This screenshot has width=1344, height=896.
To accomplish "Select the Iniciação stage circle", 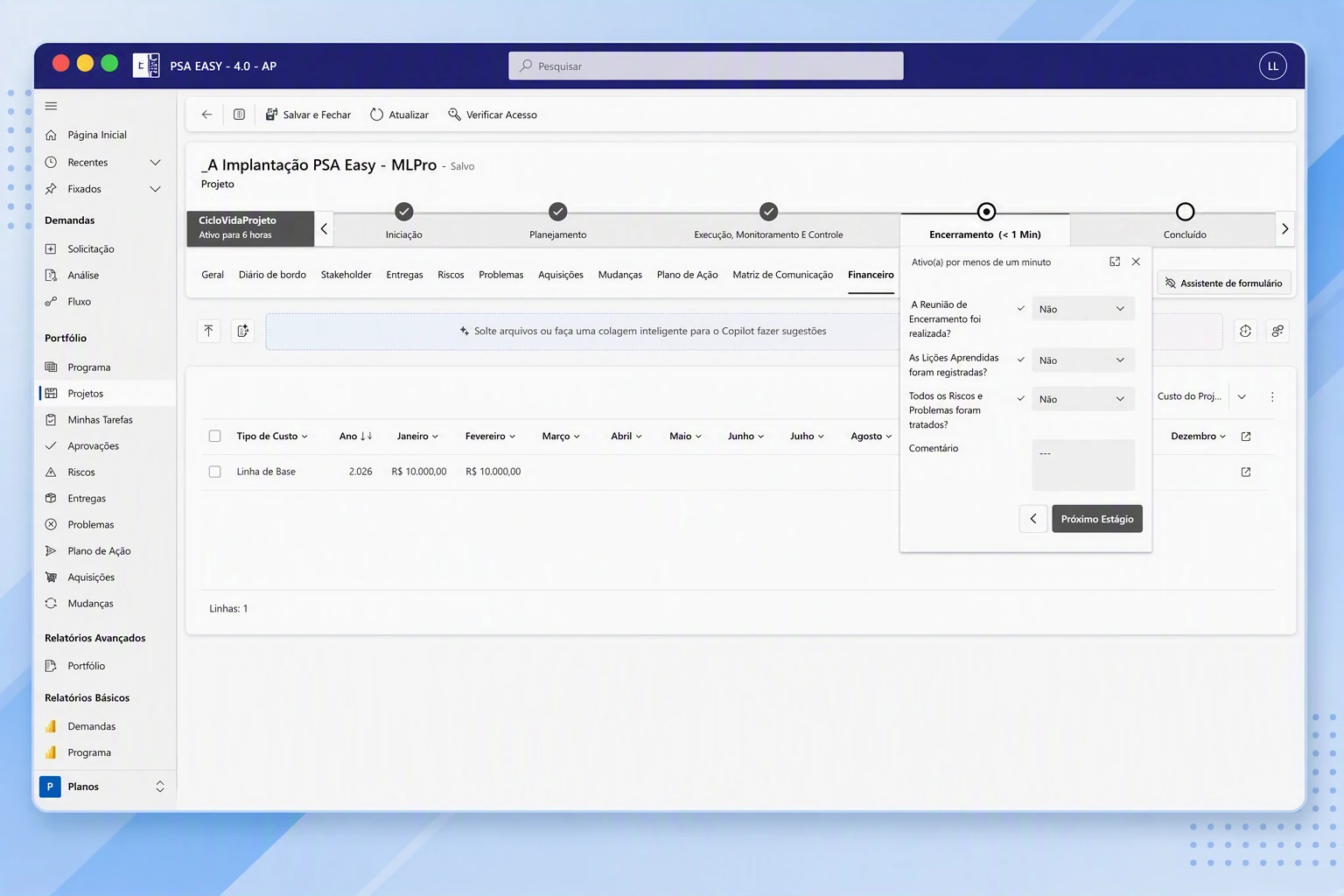I will tap(403, 212).
